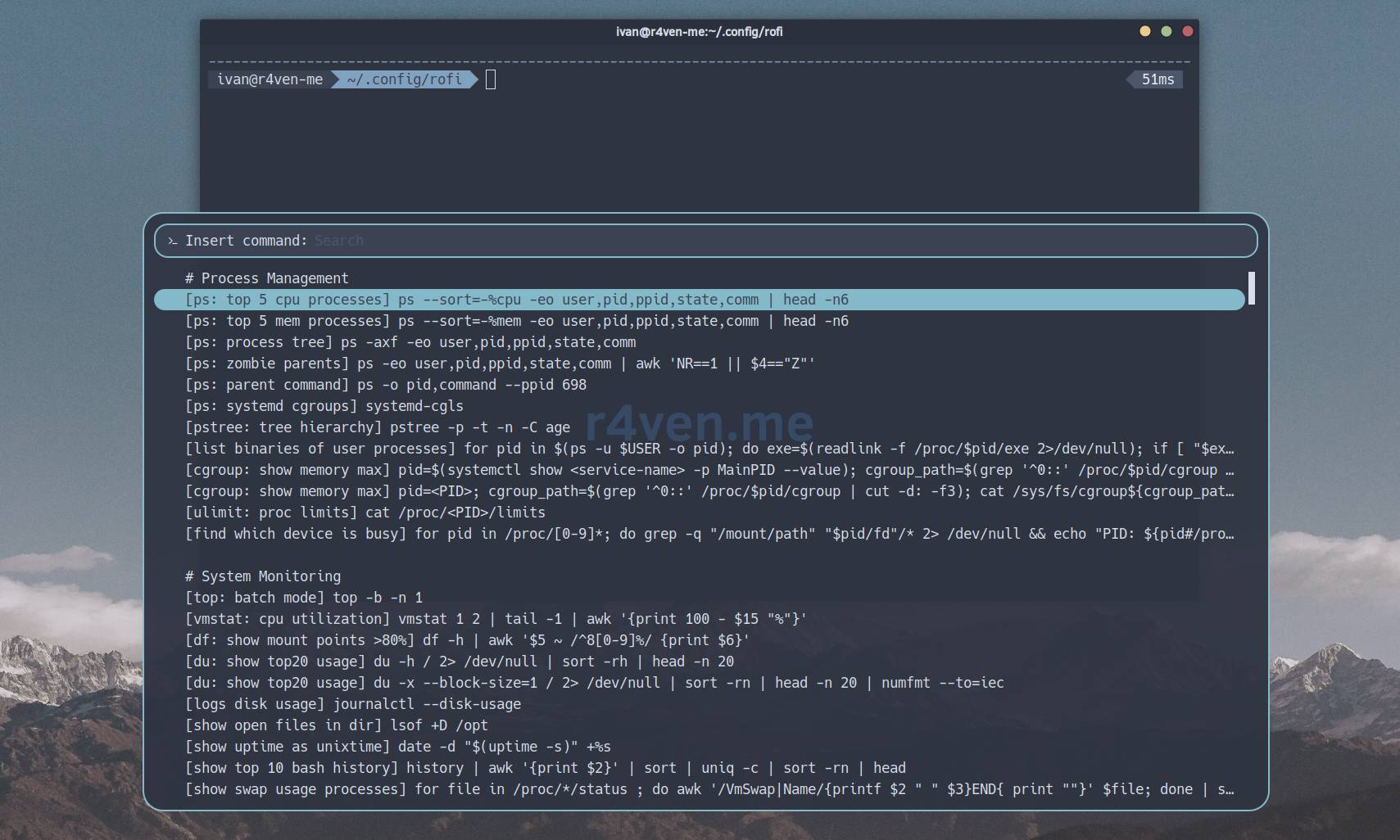Image resolution: width=1400 pixels, height=840 pixels.
Task: Select the pstree tree hierarchy entry
Action: (377, 427)
